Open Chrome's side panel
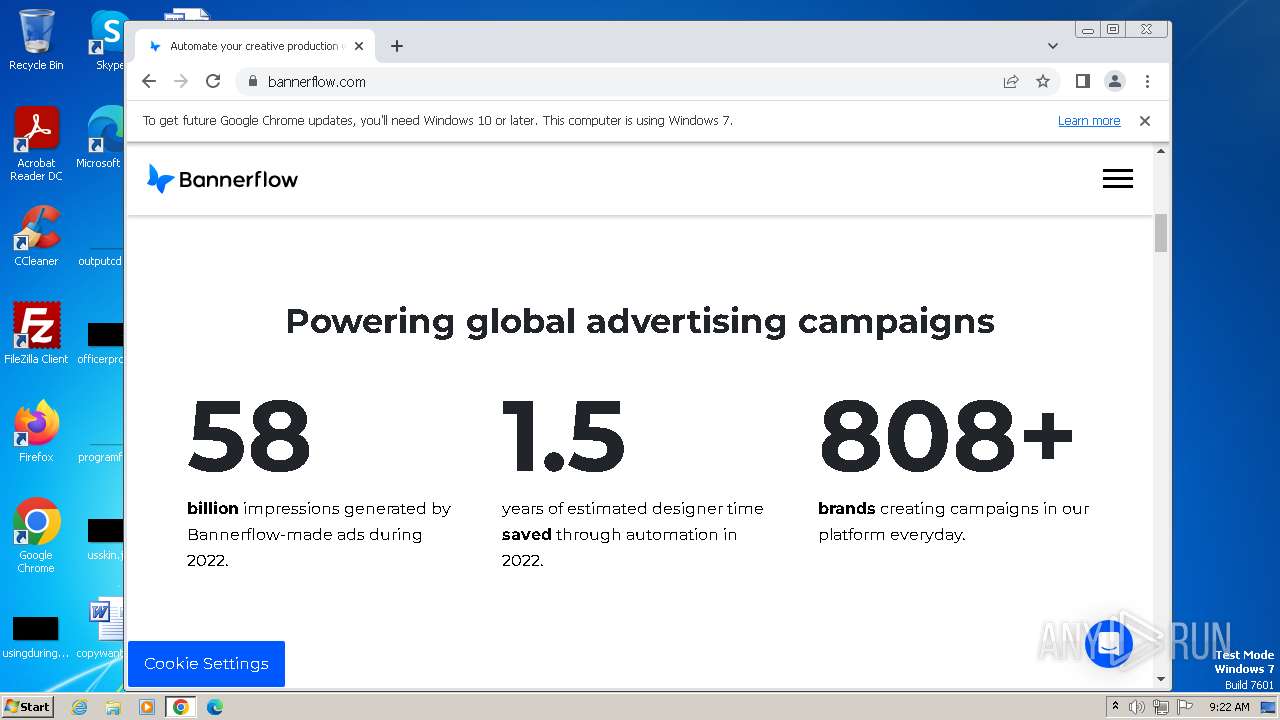Image resolution: width=1280 pixels, height=720 pixels. (x=1082, y=81)
